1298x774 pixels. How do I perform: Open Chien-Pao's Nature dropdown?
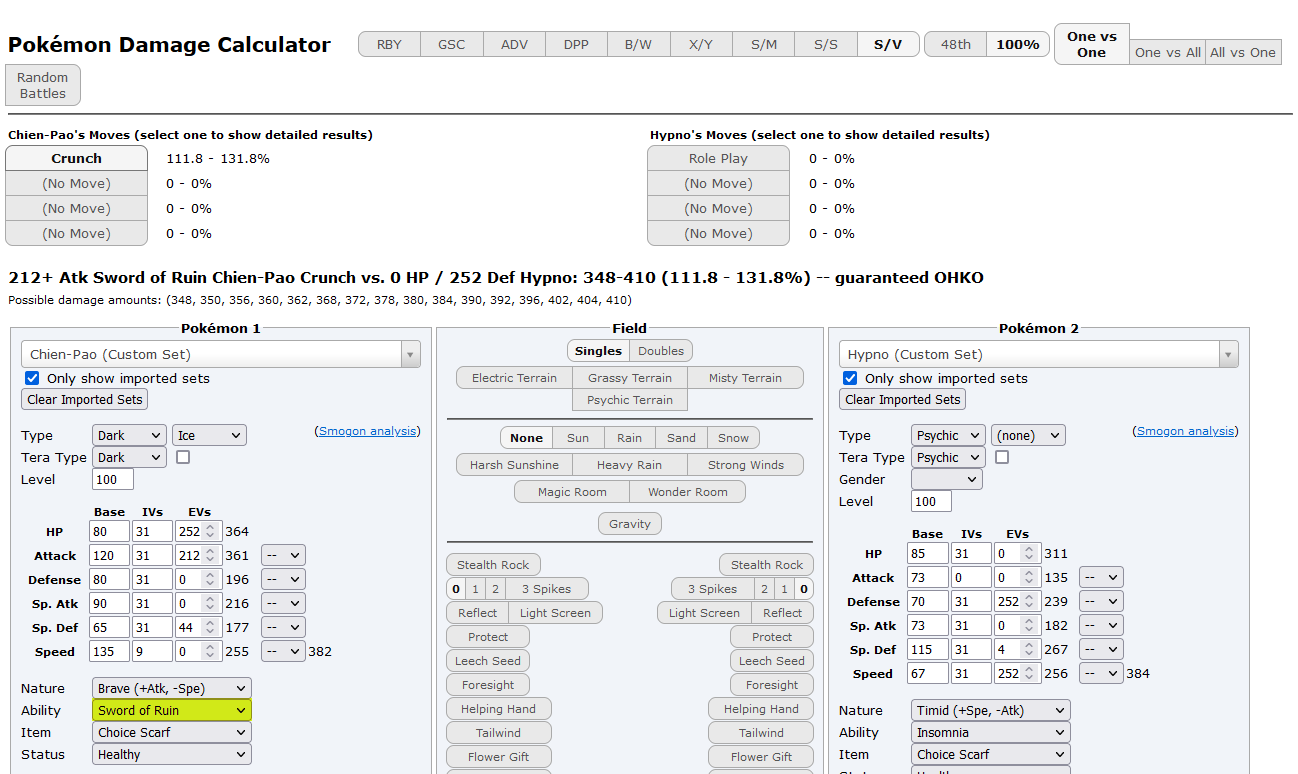click(x=172, y=688)
